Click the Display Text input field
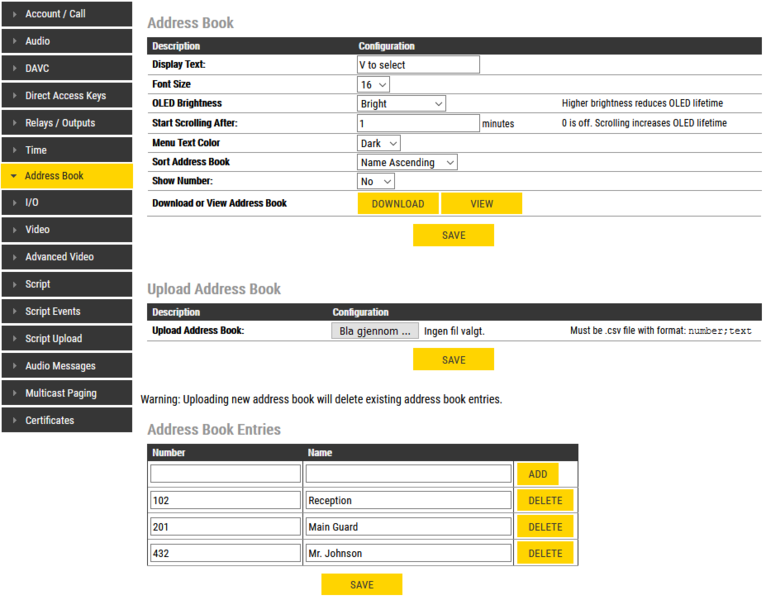The height and width of the screenshot is (600, 766). (418, 64)
